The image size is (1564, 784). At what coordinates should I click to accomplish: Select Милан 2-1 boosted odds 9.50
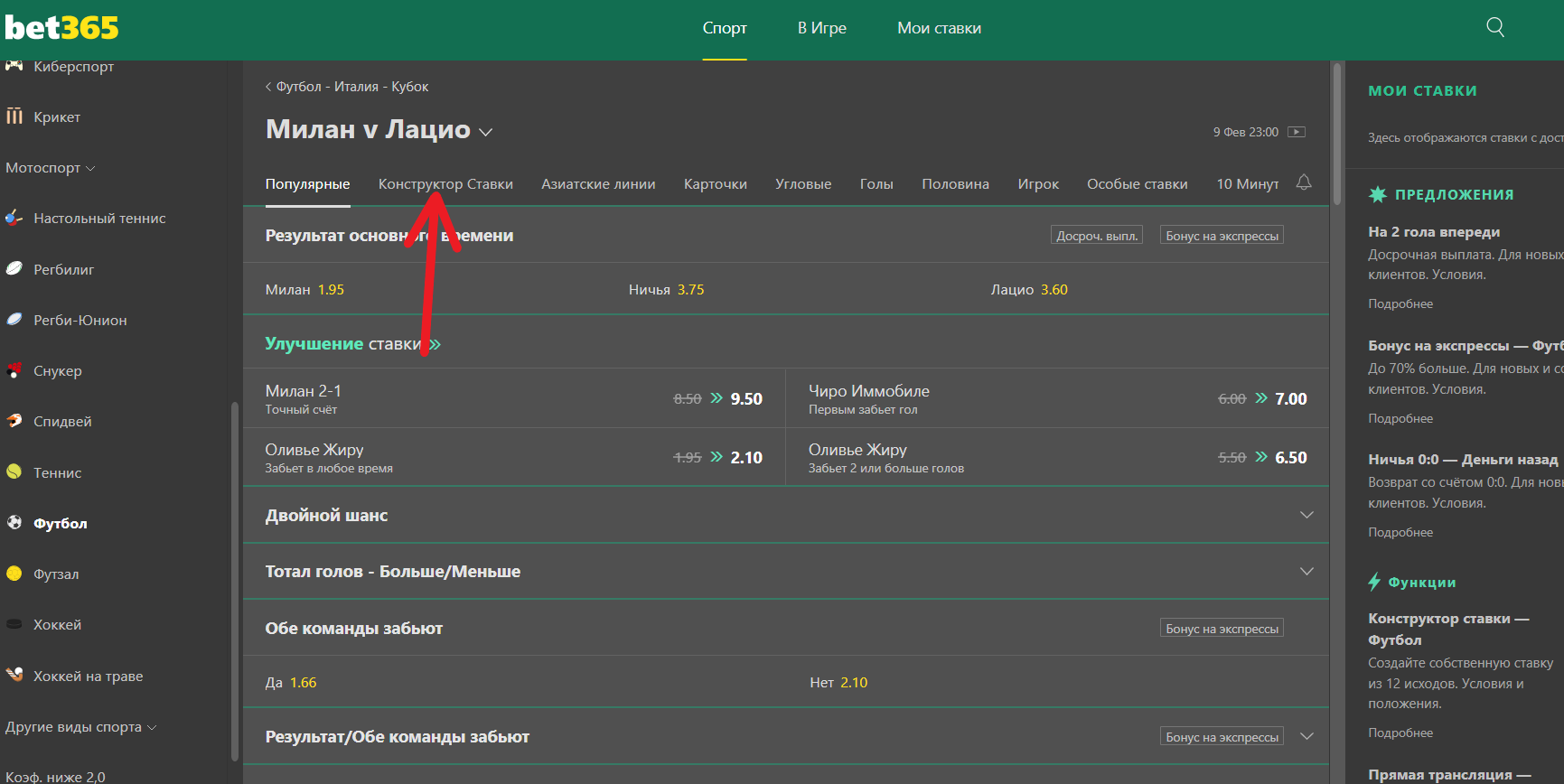[514, 398]
